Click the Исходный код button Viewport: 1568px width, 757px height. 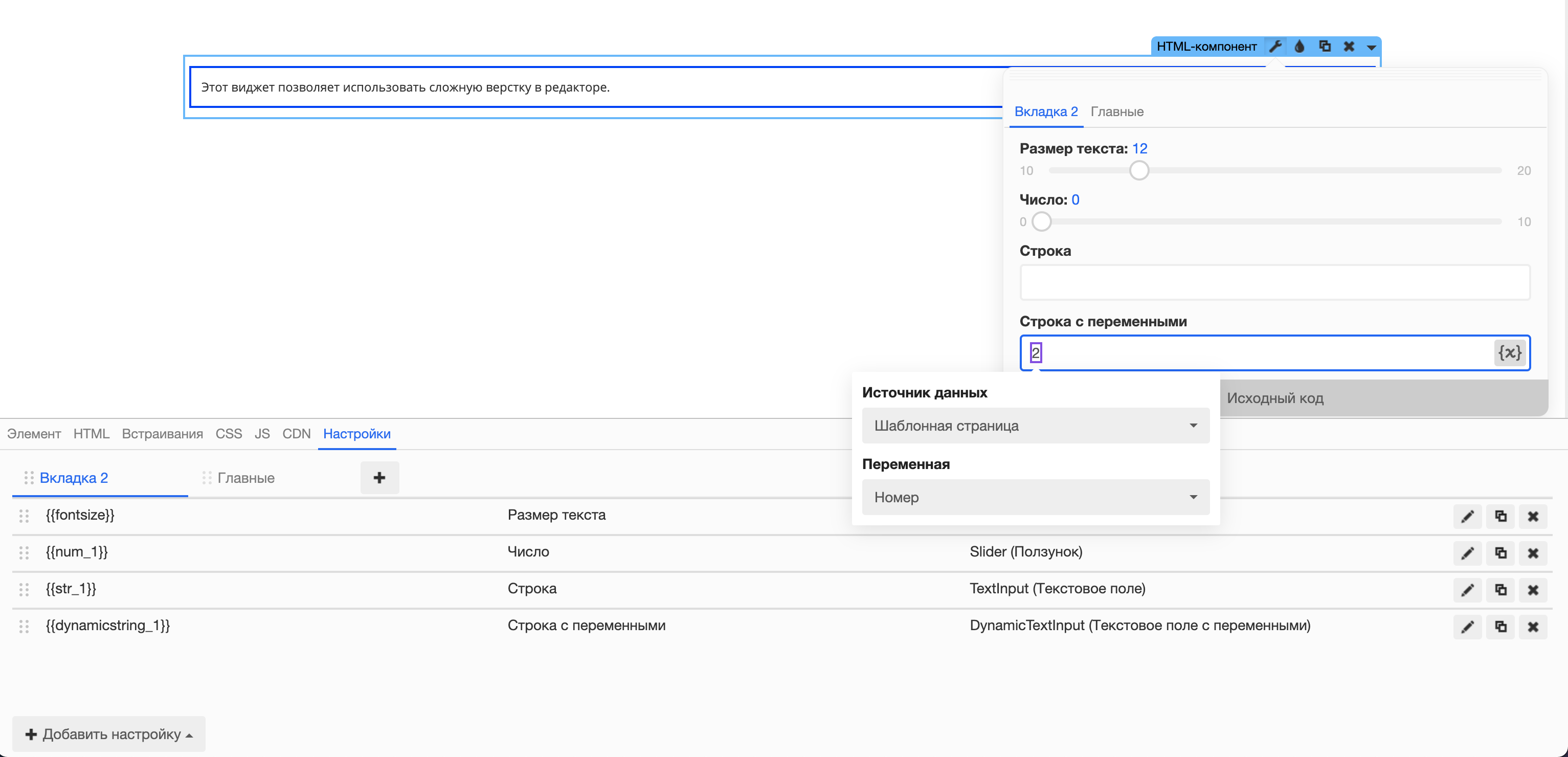1383,398
